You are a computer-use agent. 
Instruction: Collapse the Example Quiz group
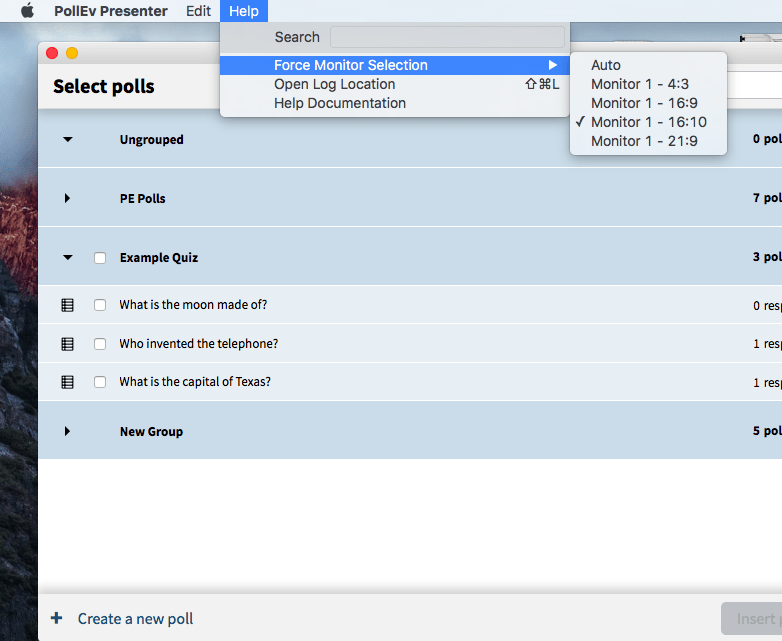point(68,258)
